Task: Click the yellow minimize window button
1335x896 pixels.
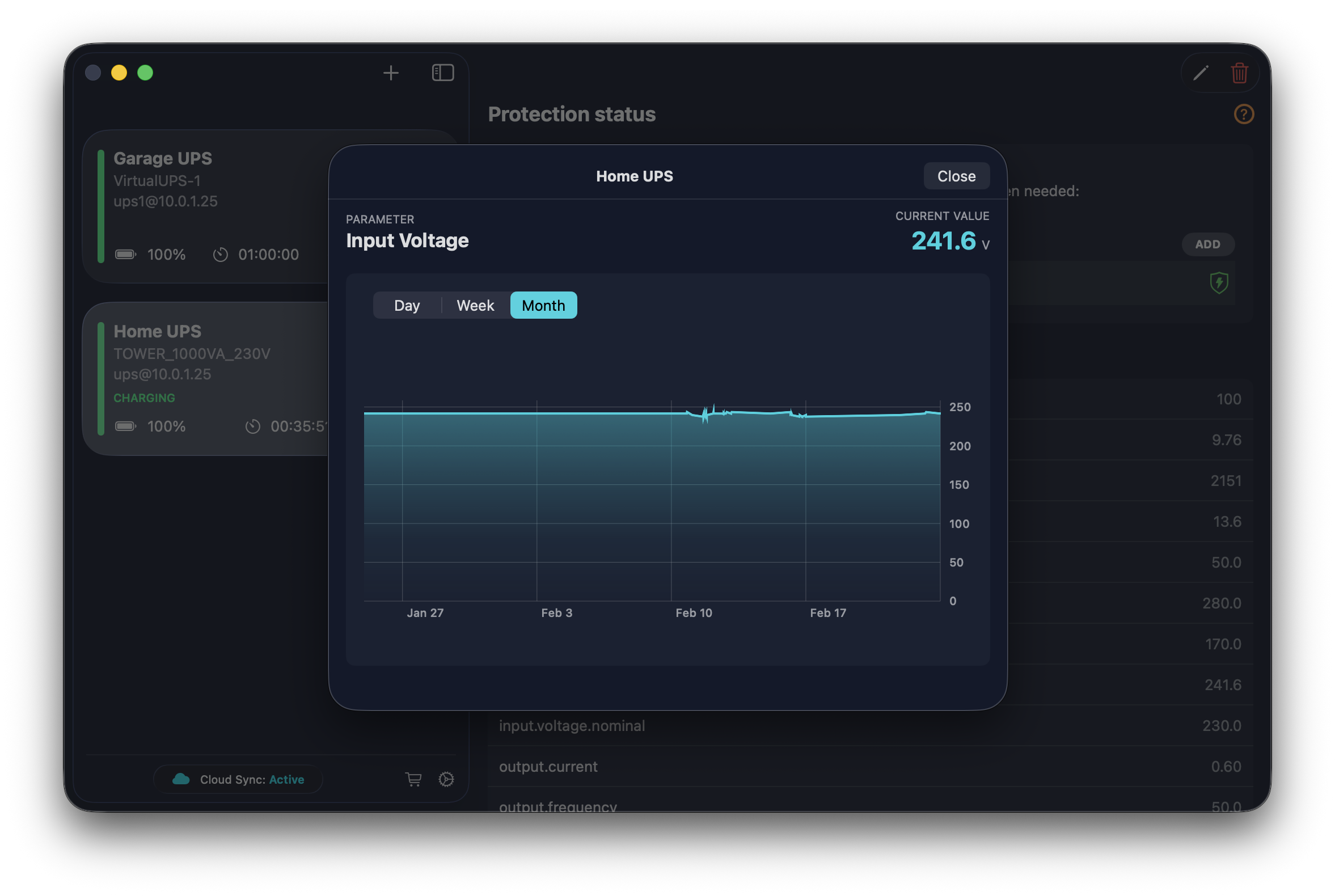Action: (119, 73)
